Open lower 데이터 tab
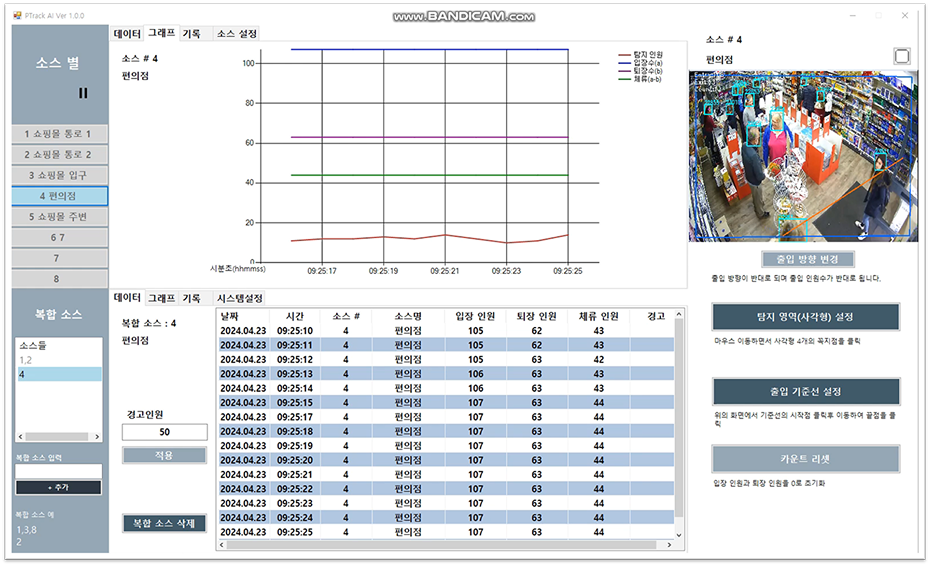 tap(127, 297)
